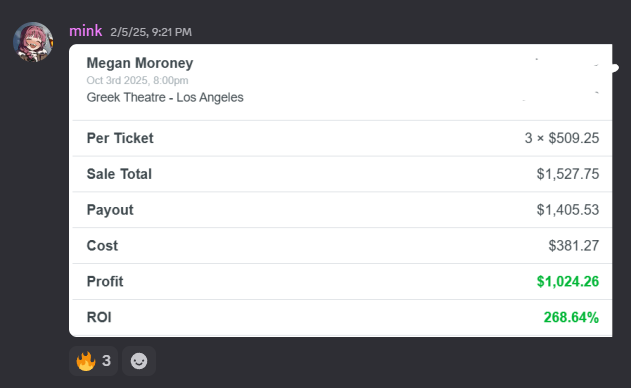This screenshot has height=388, width=631.
Task: Click mink's profile avatar
Action: tap(33, 42)
